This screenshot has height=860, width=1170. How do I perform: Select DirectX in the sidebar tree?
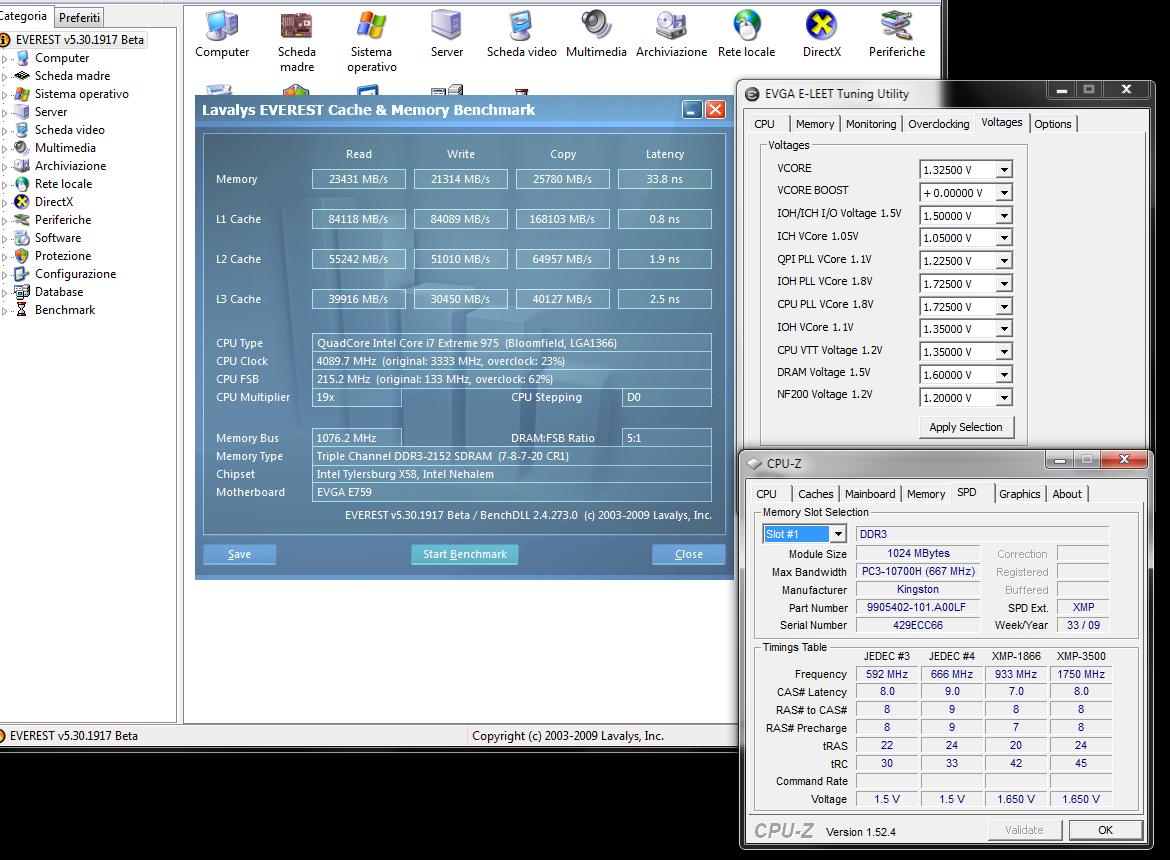click(54, 201)
